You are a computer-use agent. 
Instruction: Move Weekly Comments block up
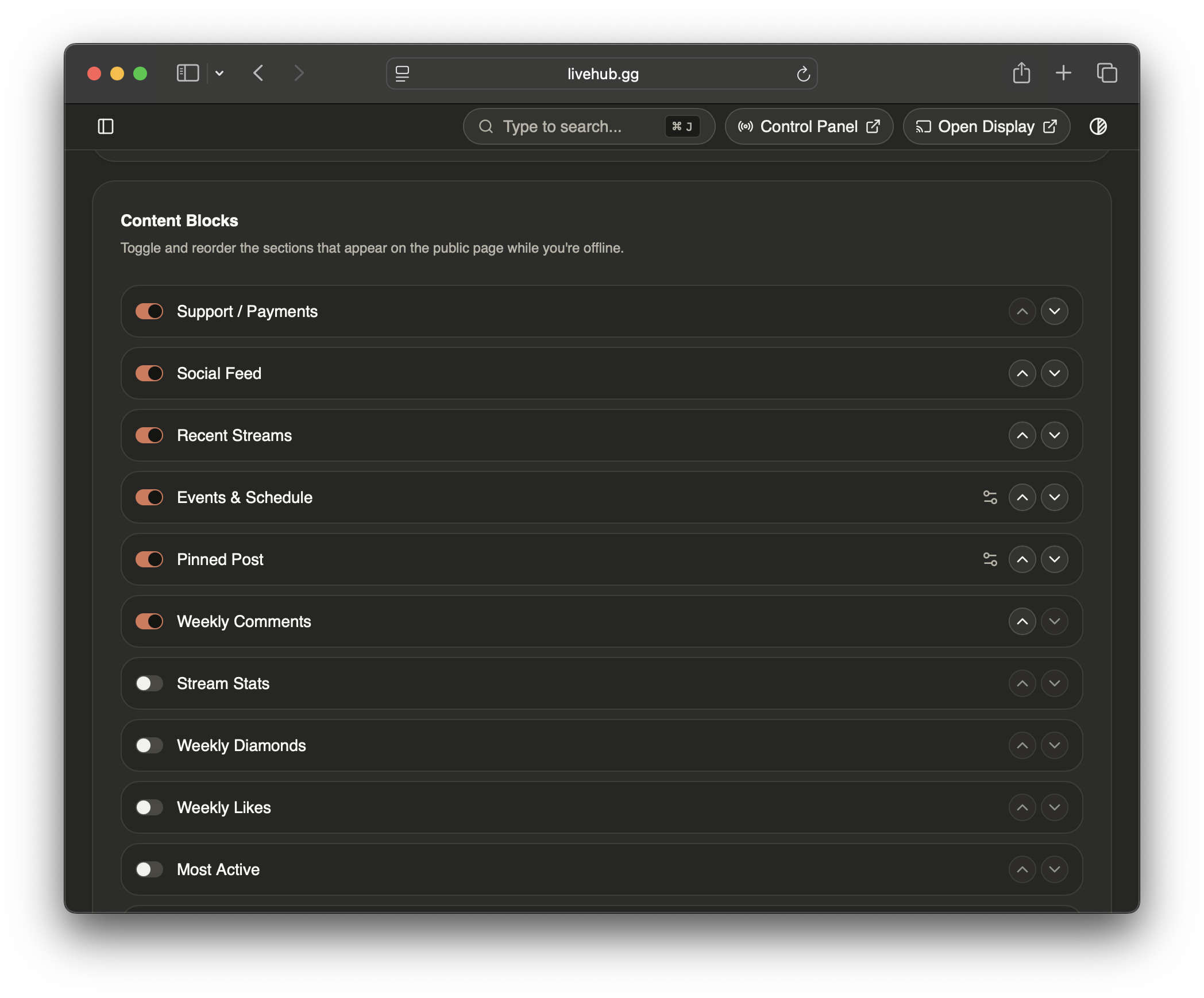pyautogui.click(x=1022, y=621)
